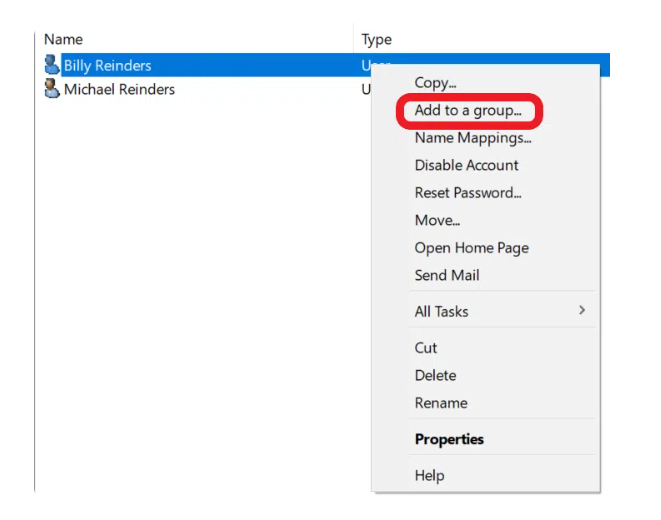This screenshot has width=661, height=520.
Task: Click Add to a group... menu entry
Action: point(467,110)
